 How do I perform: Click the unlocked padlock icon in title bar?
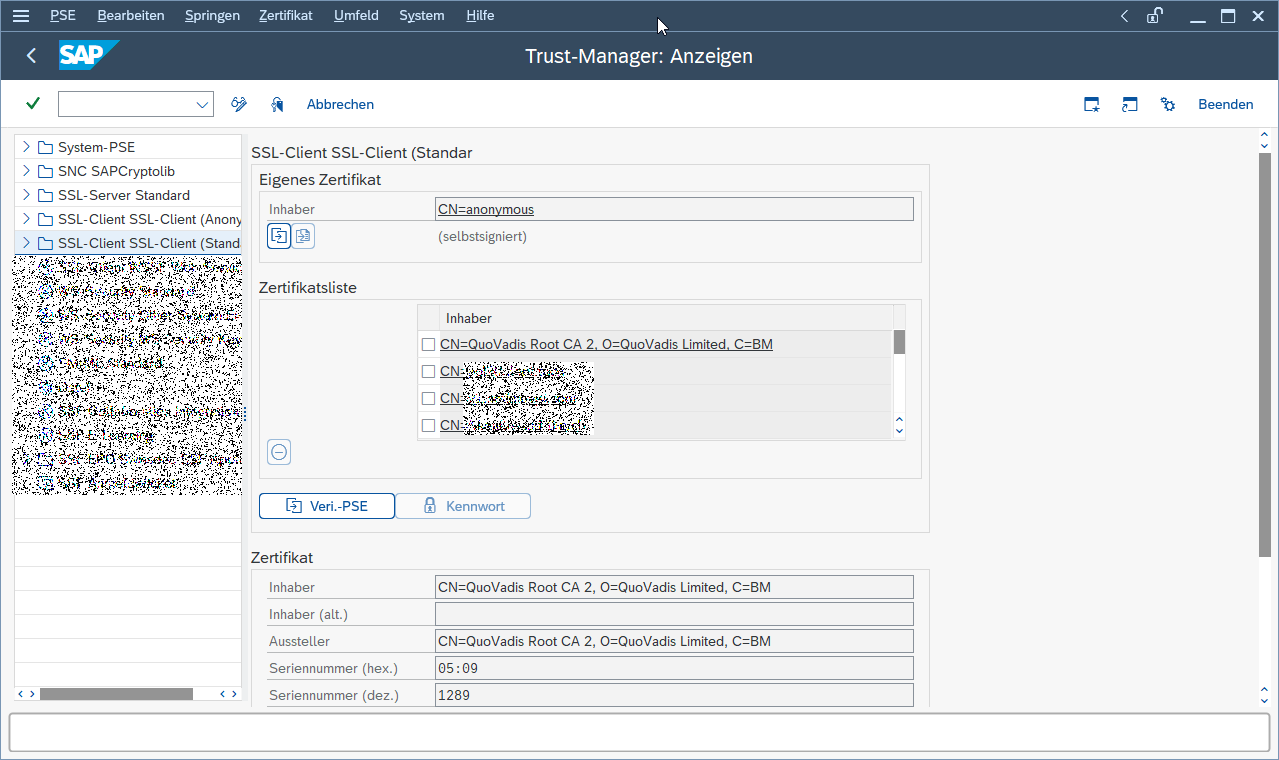(x=1154, y=16)
